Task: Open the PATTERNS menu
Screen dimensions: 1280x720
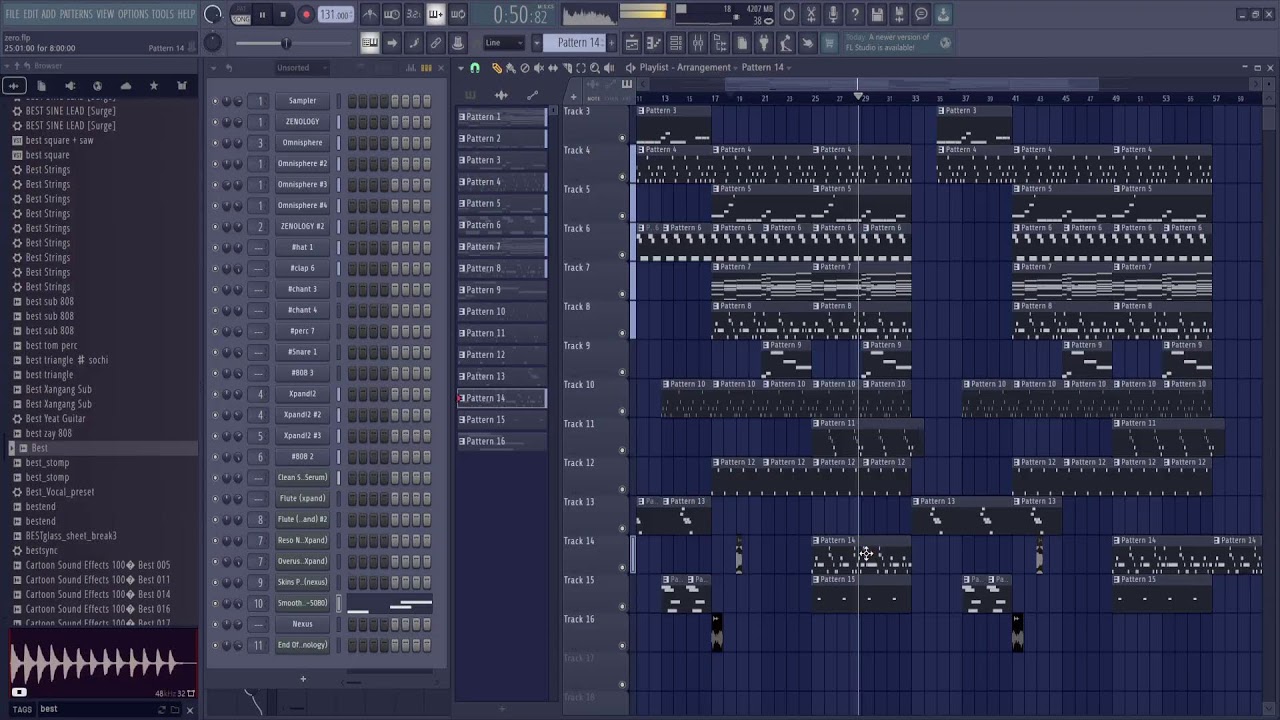Action: 76,14
